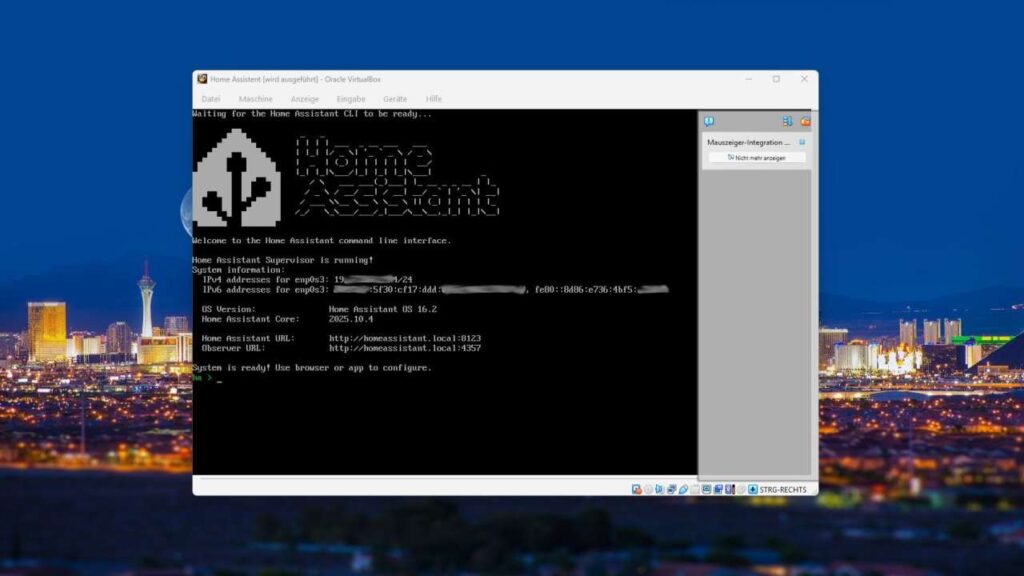Open the Eingabe dropdown menu
This screenshot has width=1024, height=576.
click(350, 98)
